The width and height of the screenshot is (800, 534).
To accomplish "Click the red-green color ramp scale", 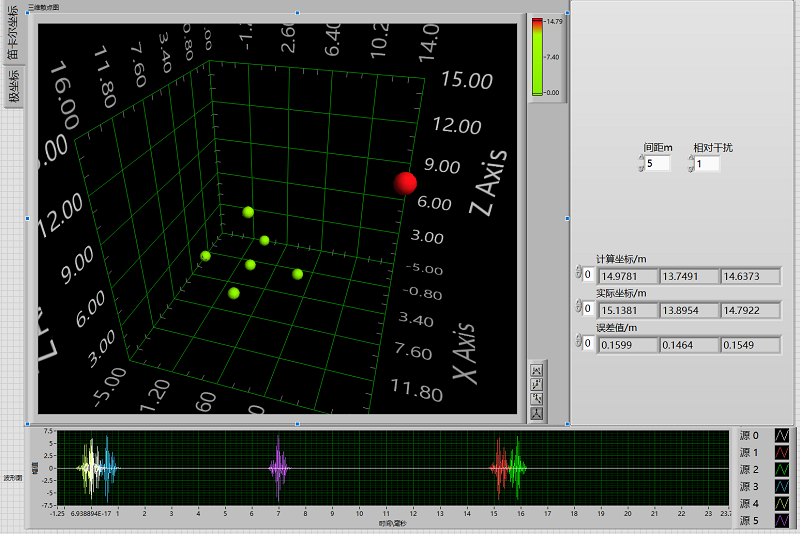I will click(x=537, y=57).
